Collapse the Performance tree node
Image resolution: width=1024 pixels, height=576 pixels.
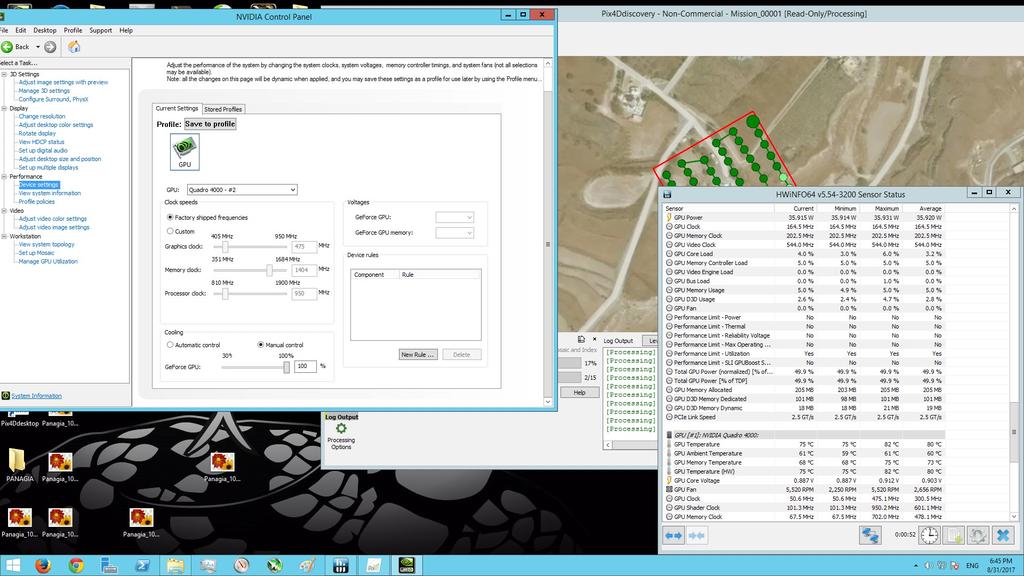point(5,176)
